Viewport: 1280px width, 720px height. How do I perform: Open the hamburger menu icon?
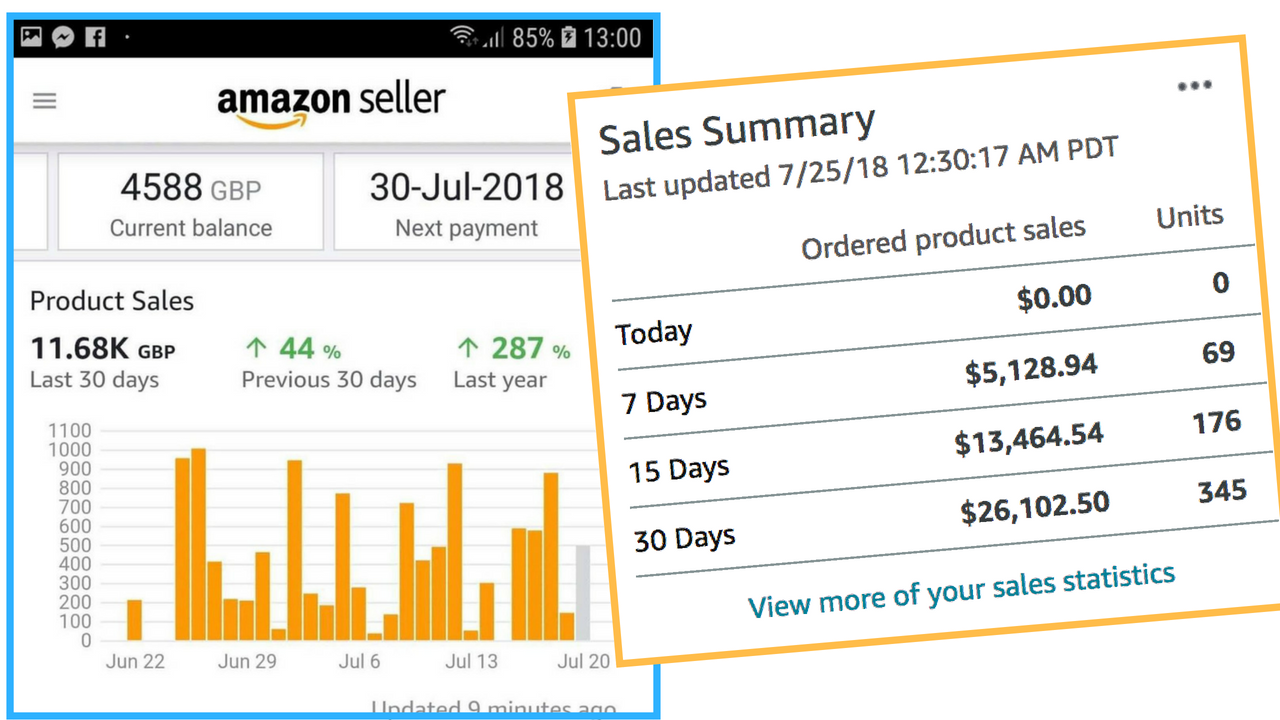click(x=45, y=101)
